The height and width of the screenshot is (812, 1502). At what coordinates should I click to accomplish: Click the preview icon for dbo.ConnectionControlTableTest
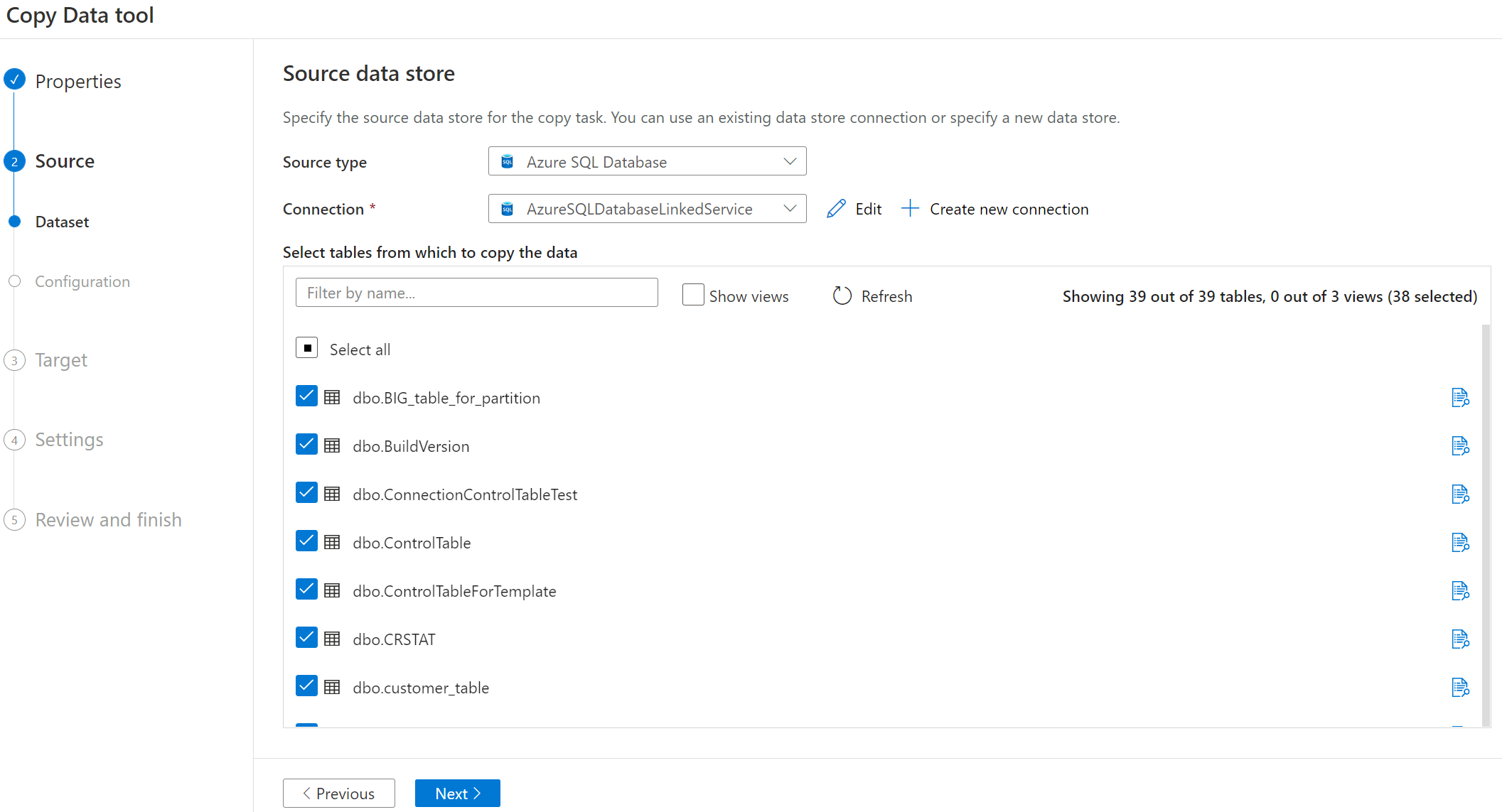coord(1461,494)
